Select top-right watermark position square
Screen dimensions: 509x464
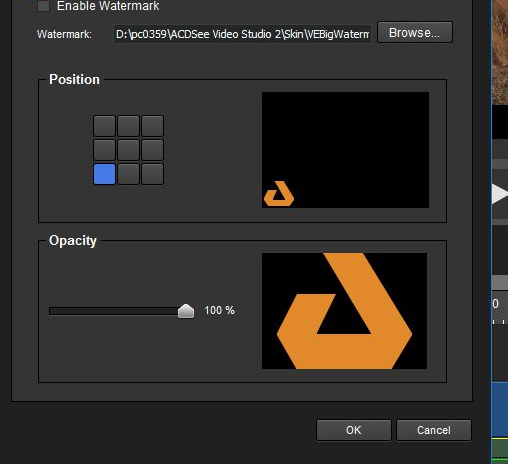pos(152,126)
